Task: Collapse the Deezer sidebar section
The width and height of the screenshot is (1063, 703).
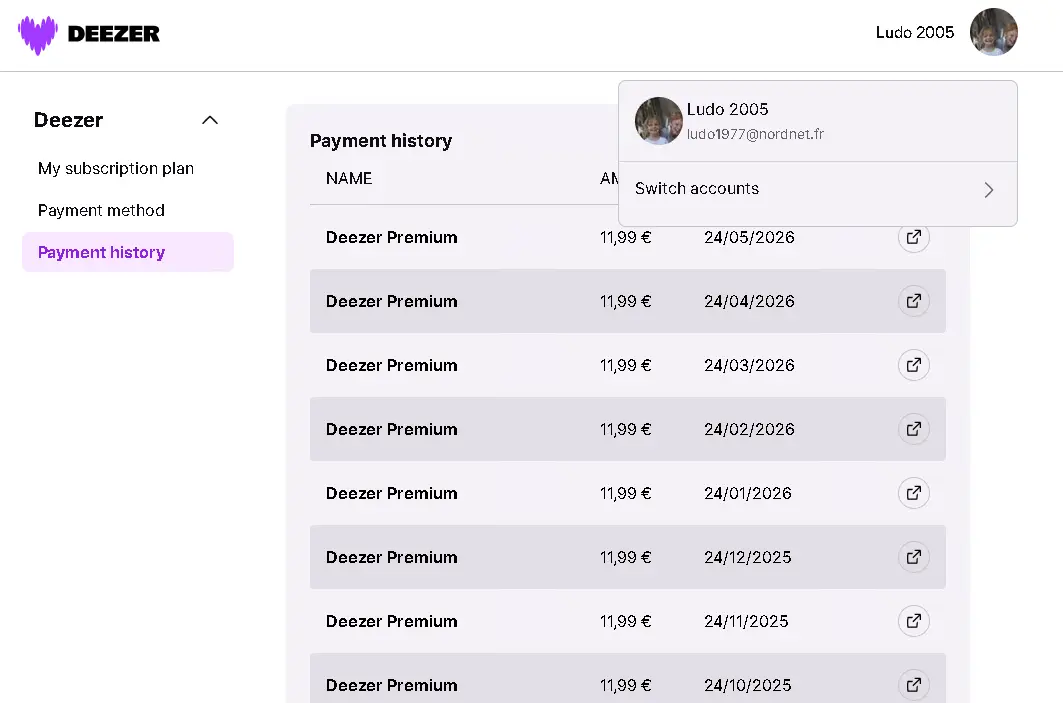Action: click(x=210, y=120)
